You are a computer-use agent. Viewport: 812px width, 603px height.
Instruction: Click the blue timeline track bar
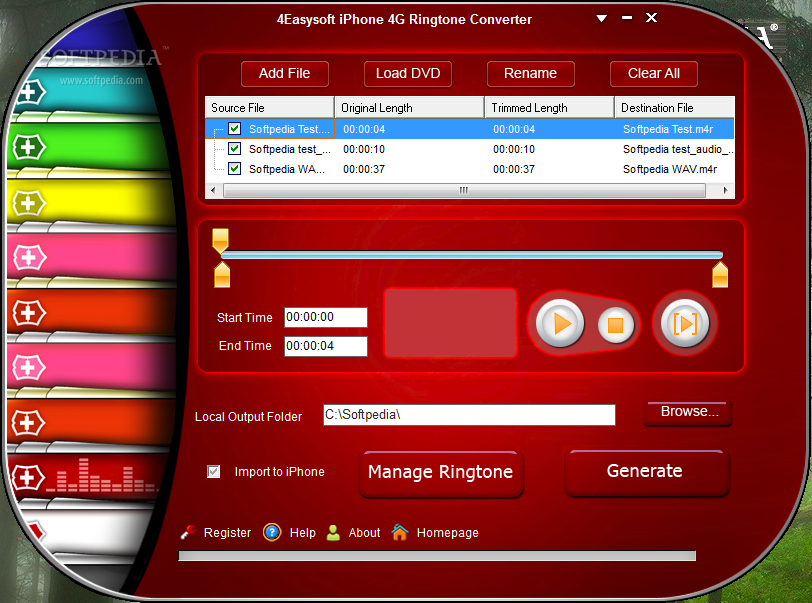[x=471, y=255]
